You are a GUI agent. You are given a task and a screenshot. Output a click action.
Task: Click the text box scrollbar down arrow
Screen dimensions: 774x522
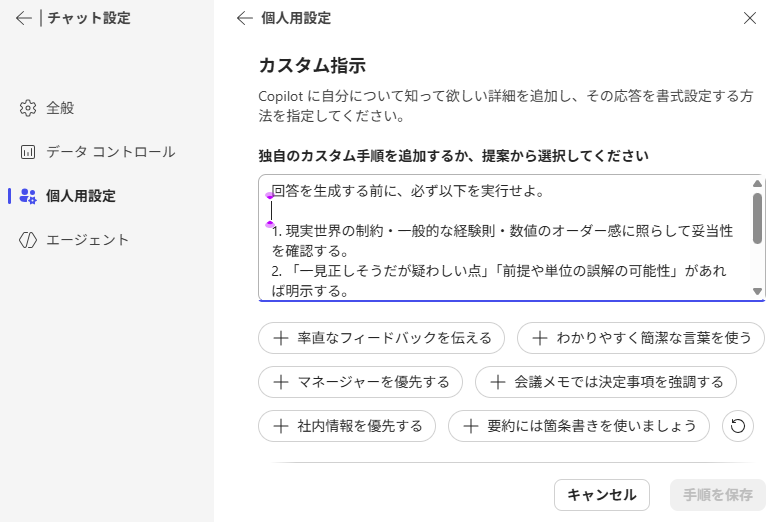pos(757,291)
